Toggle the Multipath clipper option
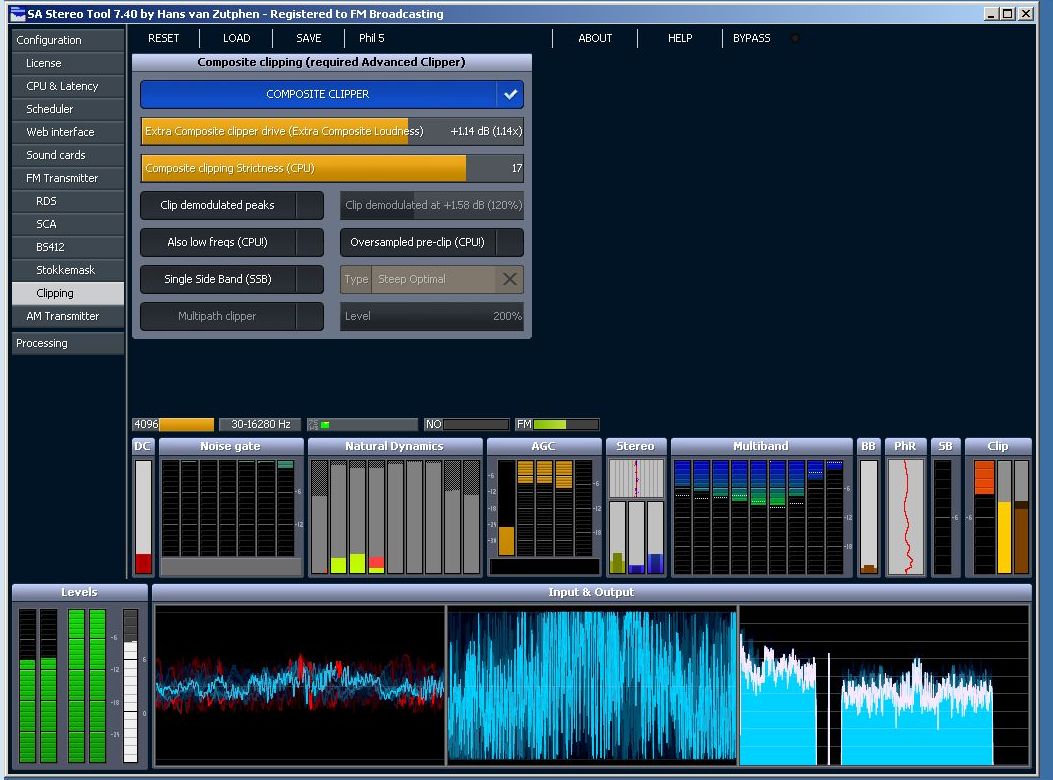 pyautogui.click(x=232, y=316)
